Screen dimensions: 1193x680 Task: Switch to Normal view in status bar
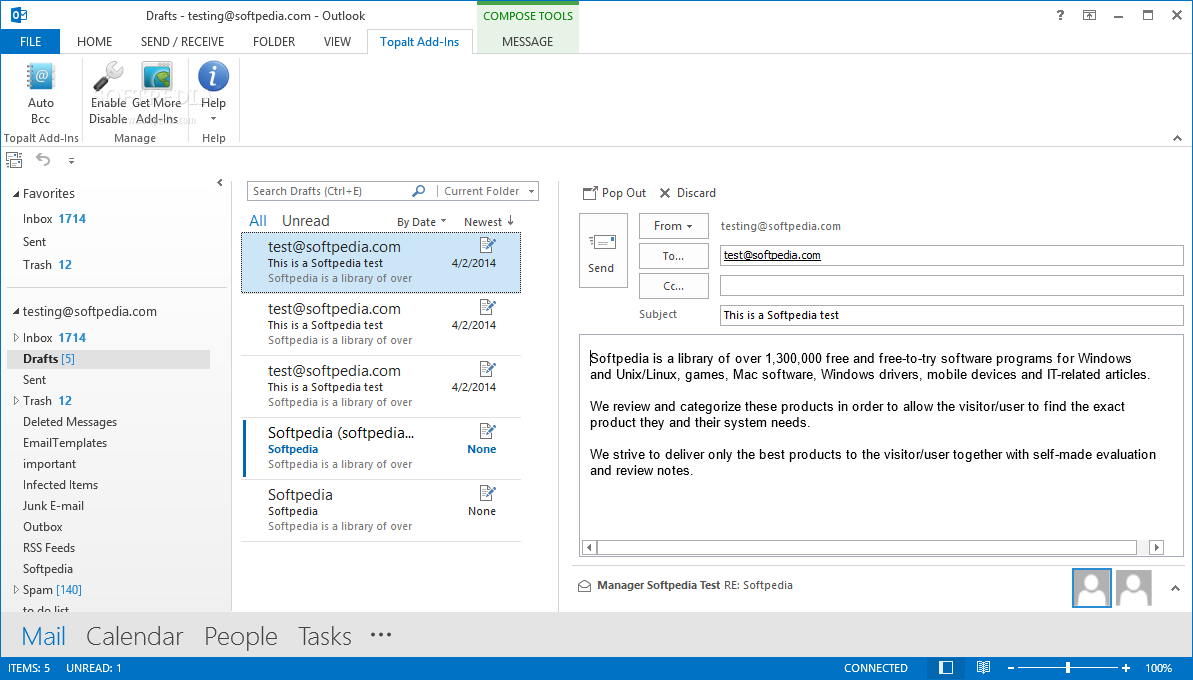coord(946,668)
